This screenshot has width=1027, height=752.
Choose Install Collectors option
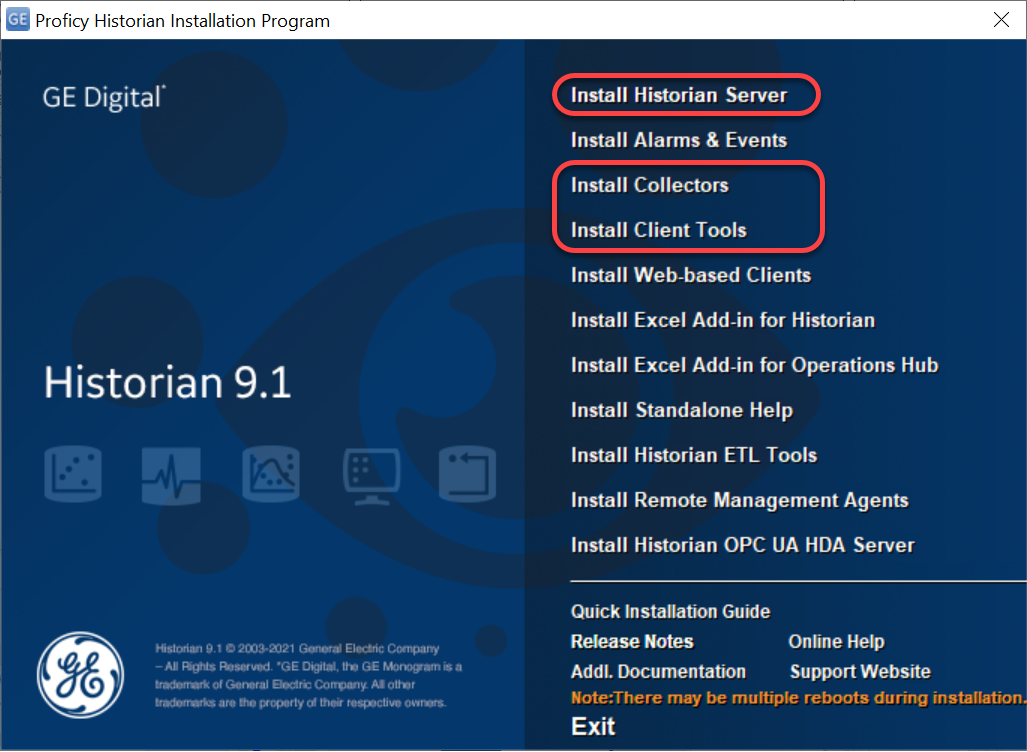click(x=650, y=185)
